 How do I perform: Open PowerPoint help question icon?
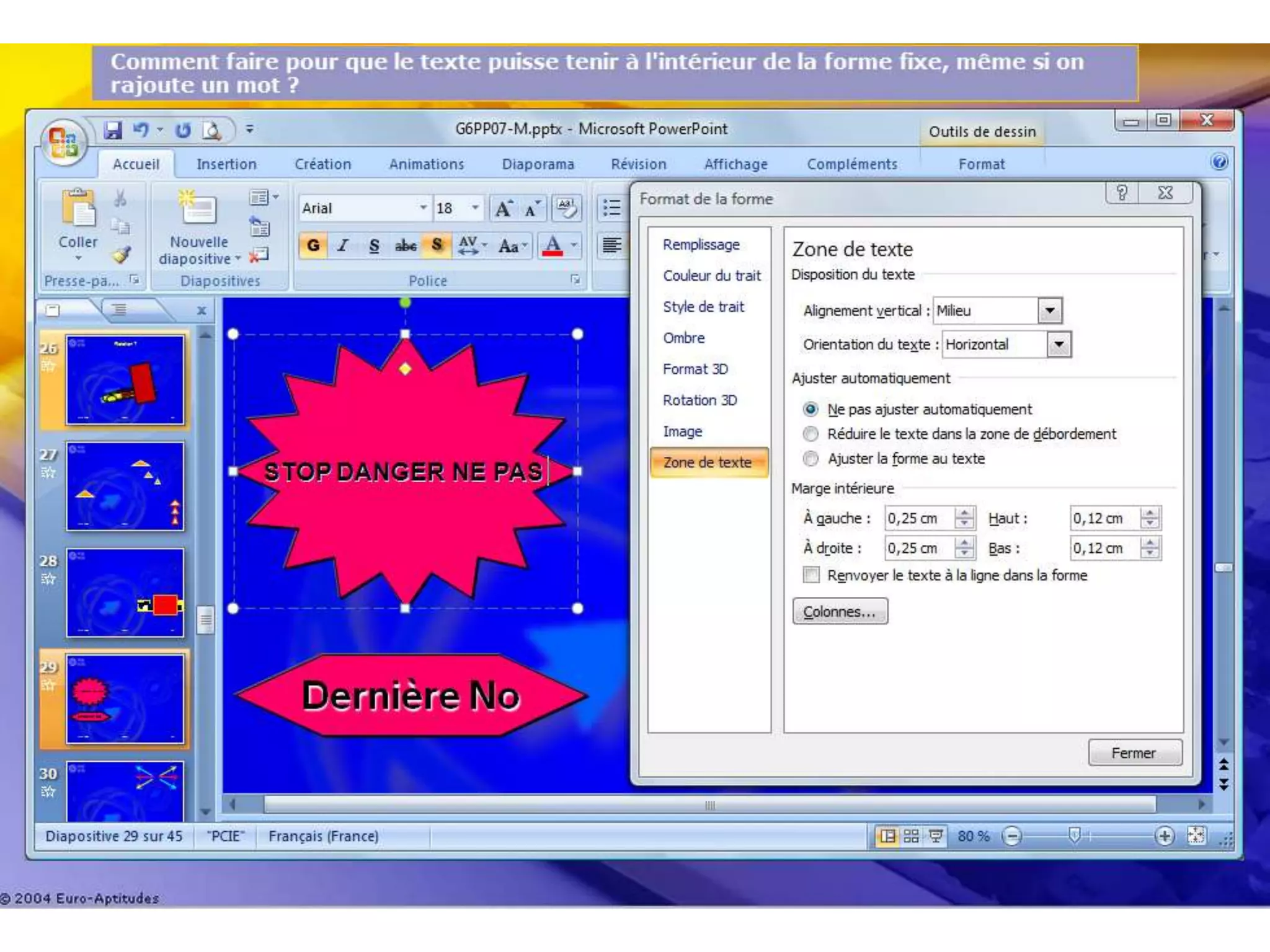(x=1219, y=162)
